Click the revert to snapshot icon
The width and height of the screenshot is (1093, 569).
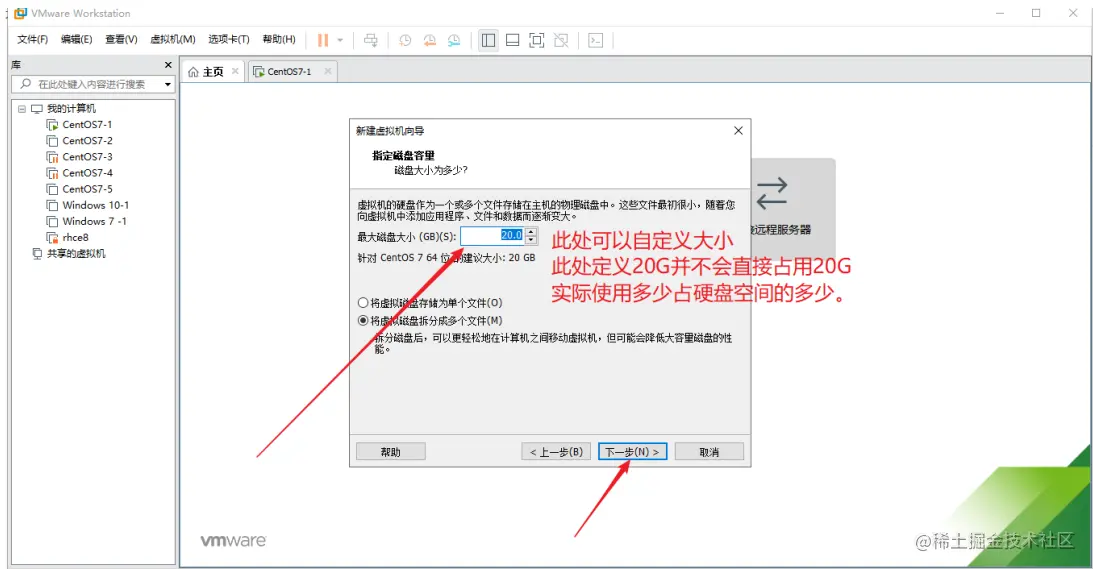[429, 40]
